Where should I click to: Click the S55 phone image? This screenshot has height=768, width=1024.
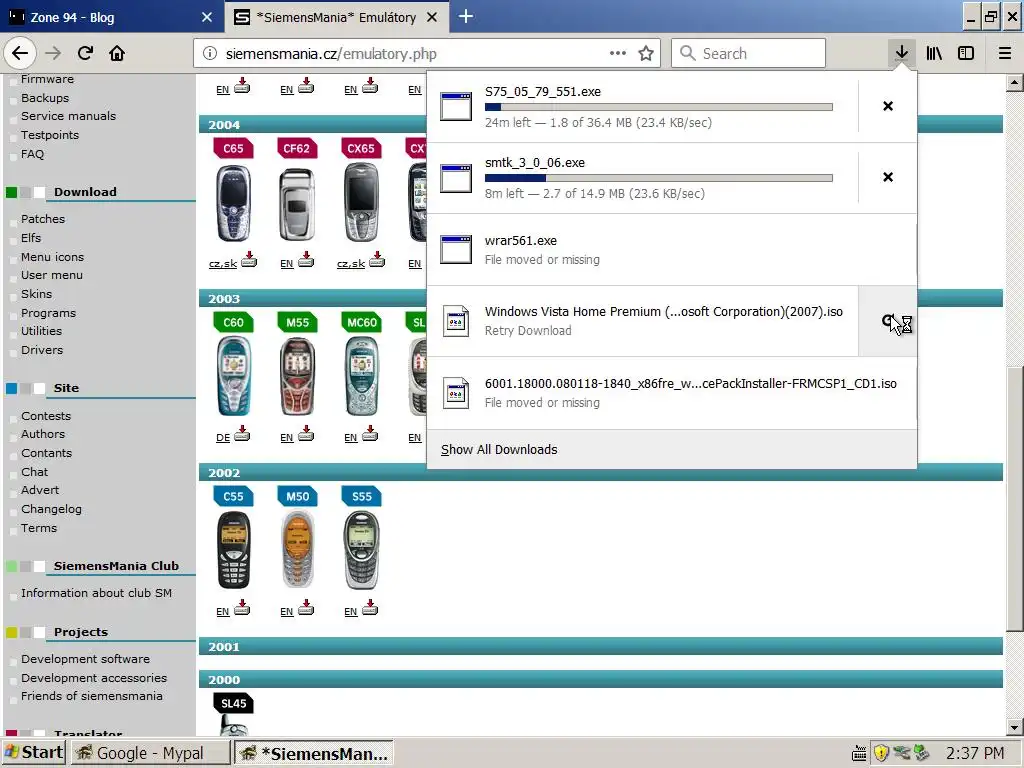tap(361, 550)
